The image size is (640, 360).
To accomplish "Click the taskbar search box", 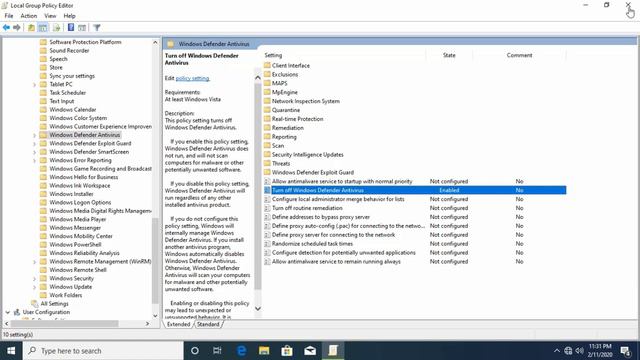I will click(103, 351).
